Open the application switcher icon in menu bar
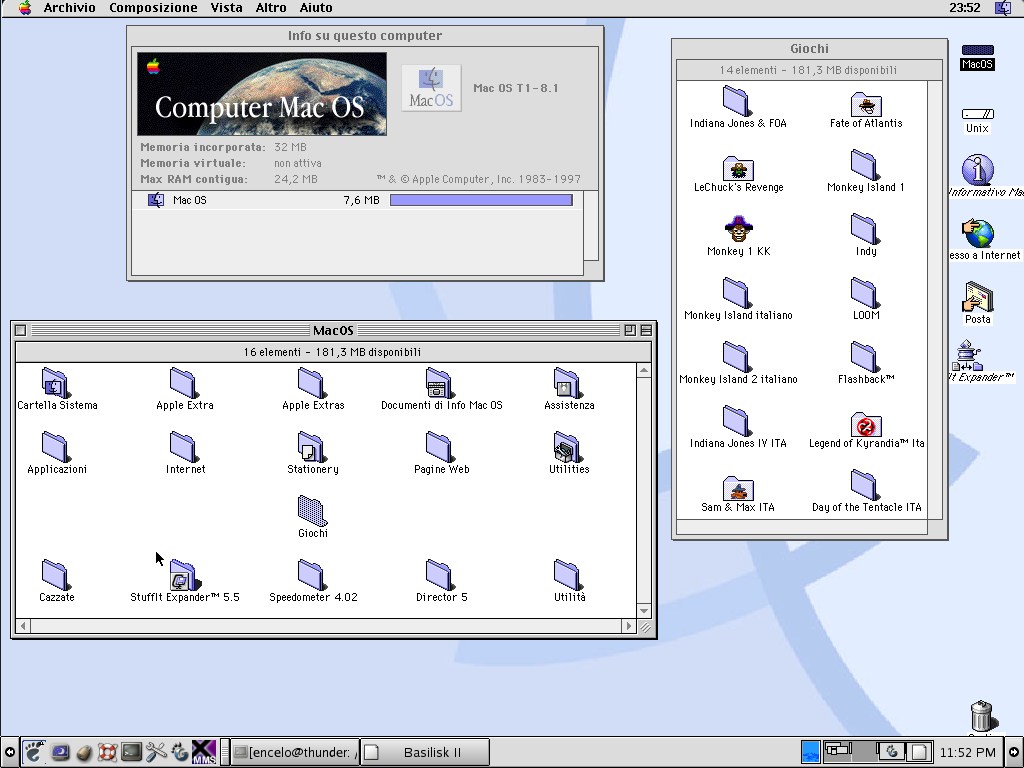Screen dimensions: 1024x768 1002,8
